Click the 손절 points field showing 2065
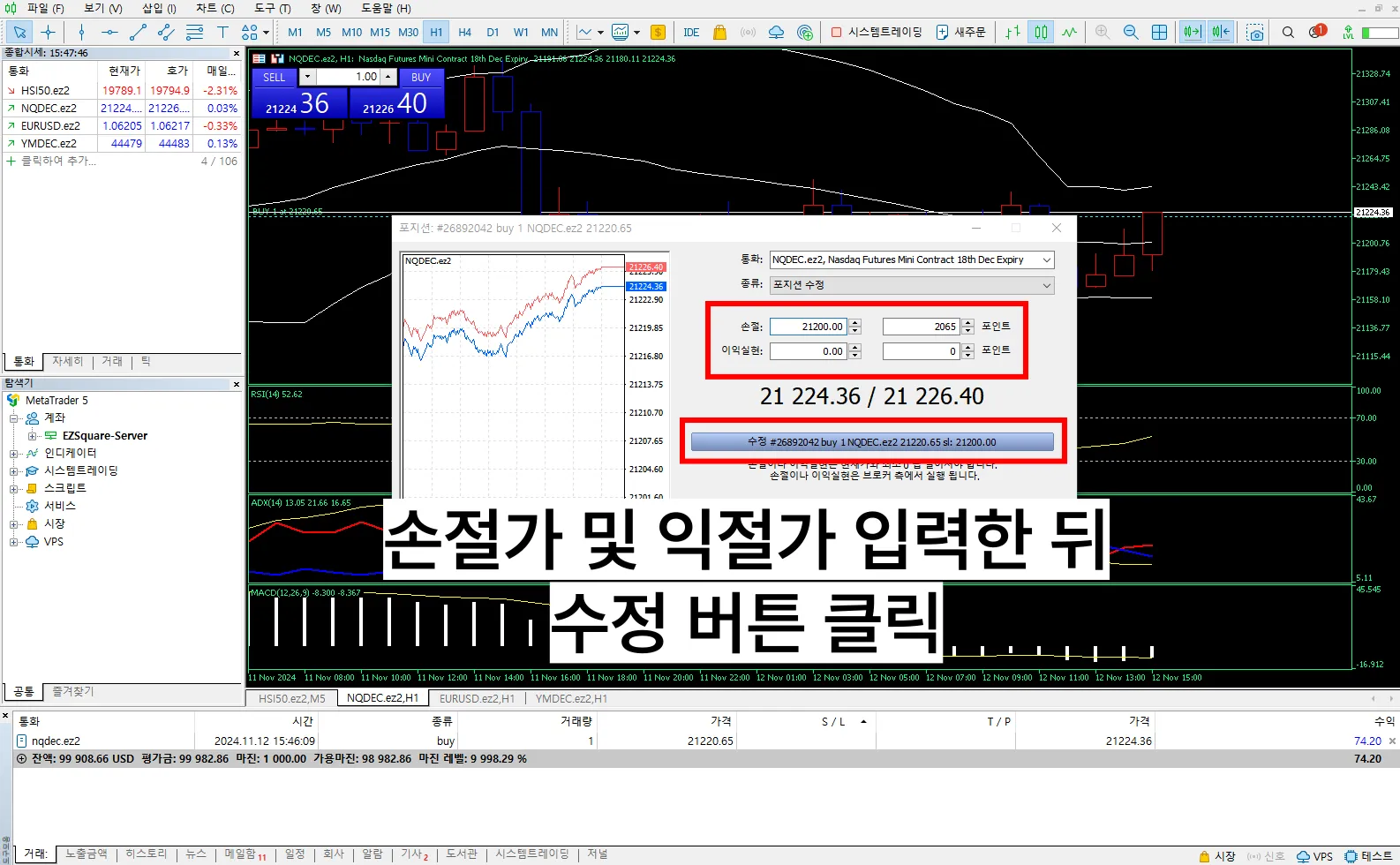 click(x=921, y=327)
